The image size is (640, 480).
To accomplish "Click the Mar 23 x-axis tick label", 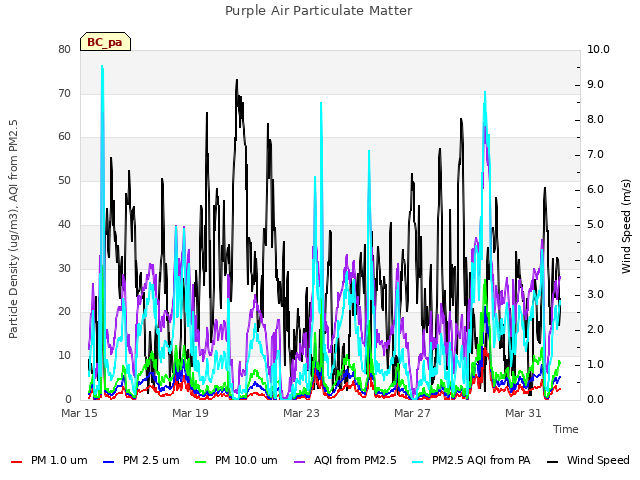I will [301, 413].
